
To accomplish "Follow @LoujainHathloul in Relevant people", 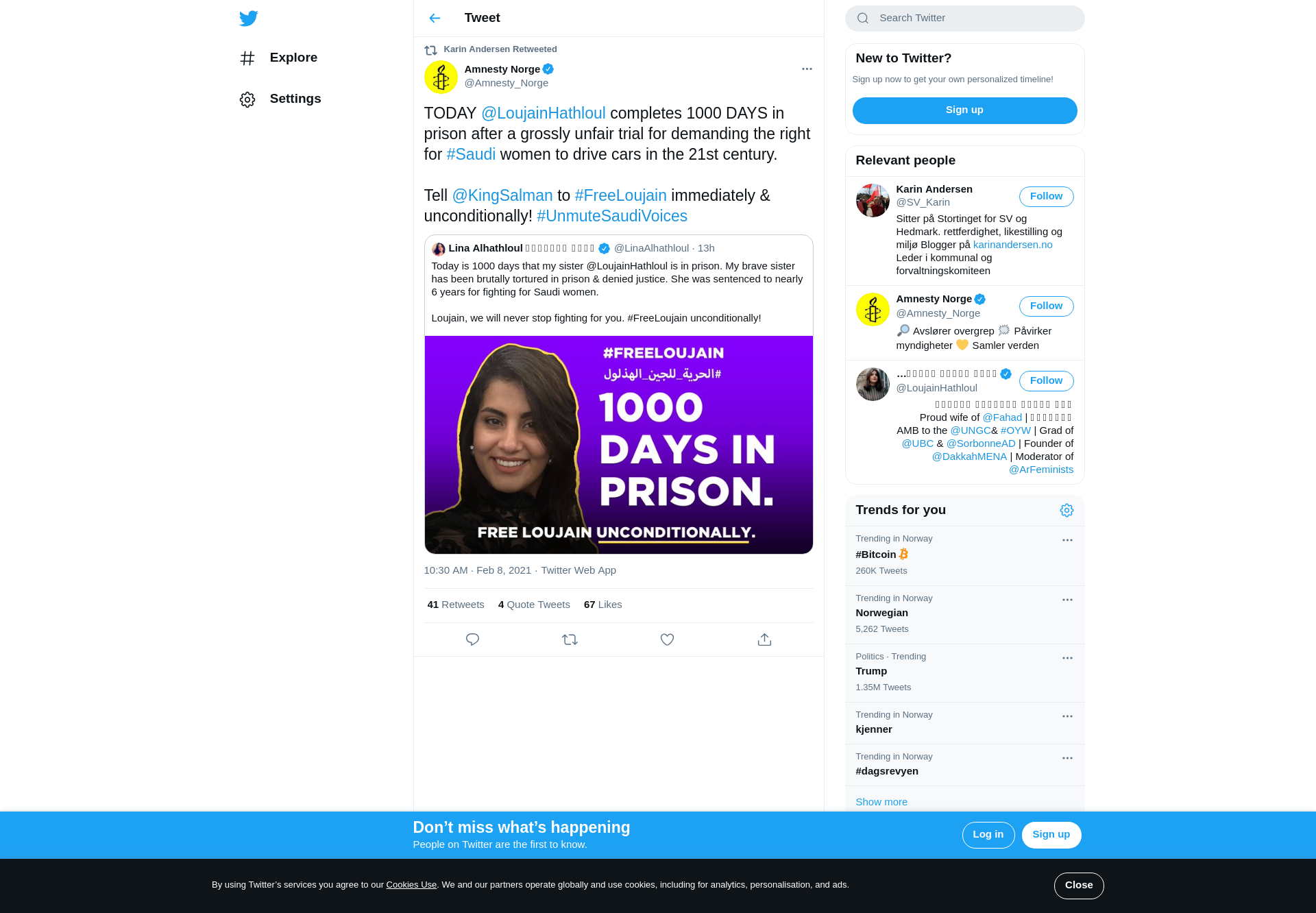I will coord(1046,381).
